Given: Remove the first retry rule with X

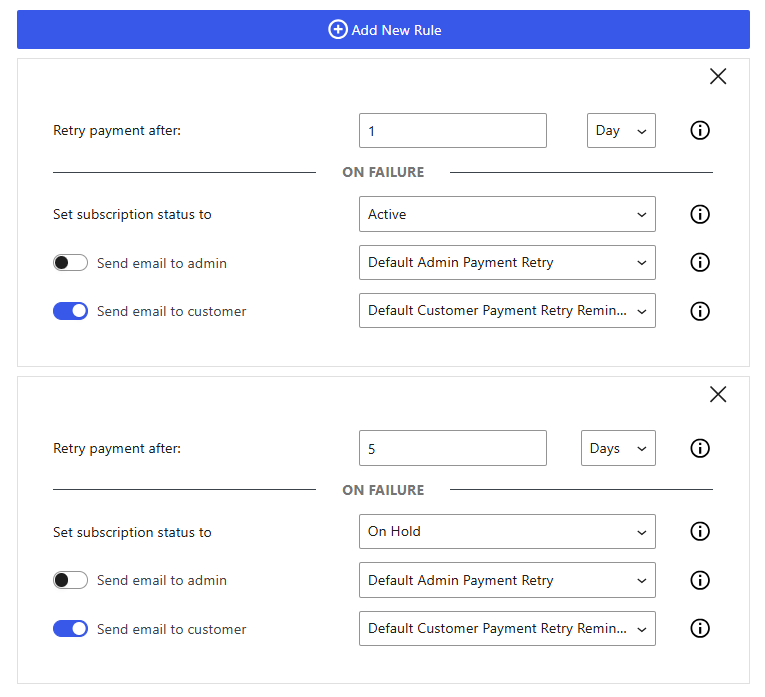Looking at the screenshot, I should point(718,77).
